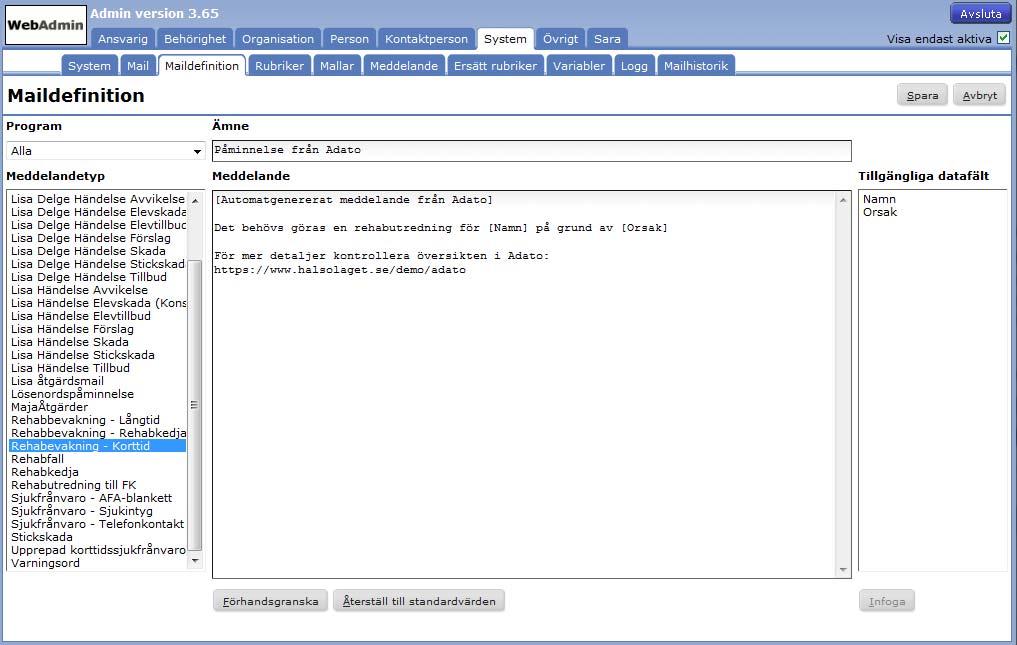Select Orsak in Tillgängliga datafält
The image size is (1017, 645).
(879, 212)
